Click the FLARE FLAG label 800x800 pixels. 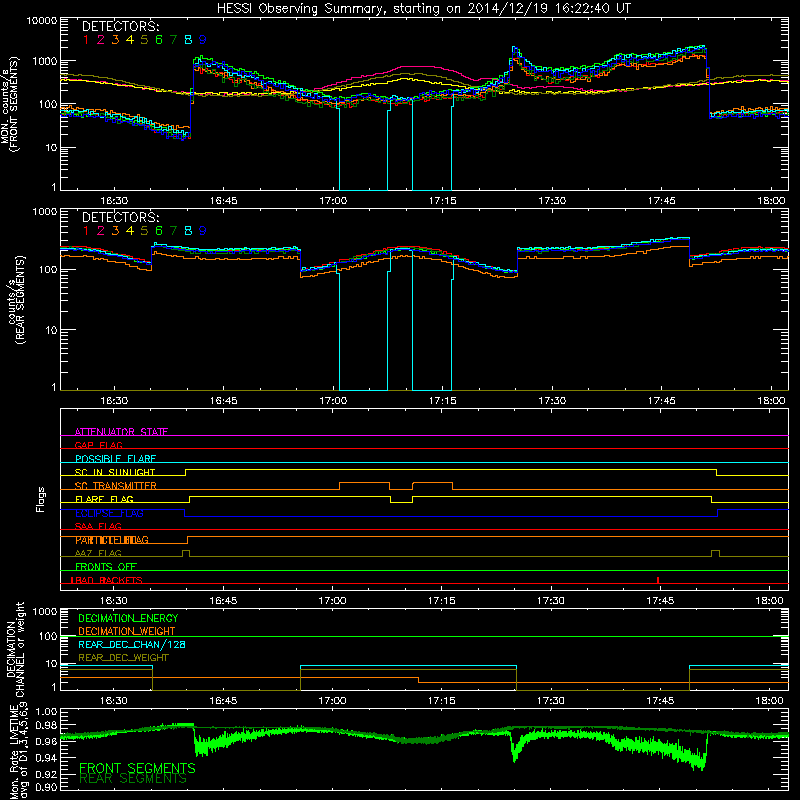104,499
